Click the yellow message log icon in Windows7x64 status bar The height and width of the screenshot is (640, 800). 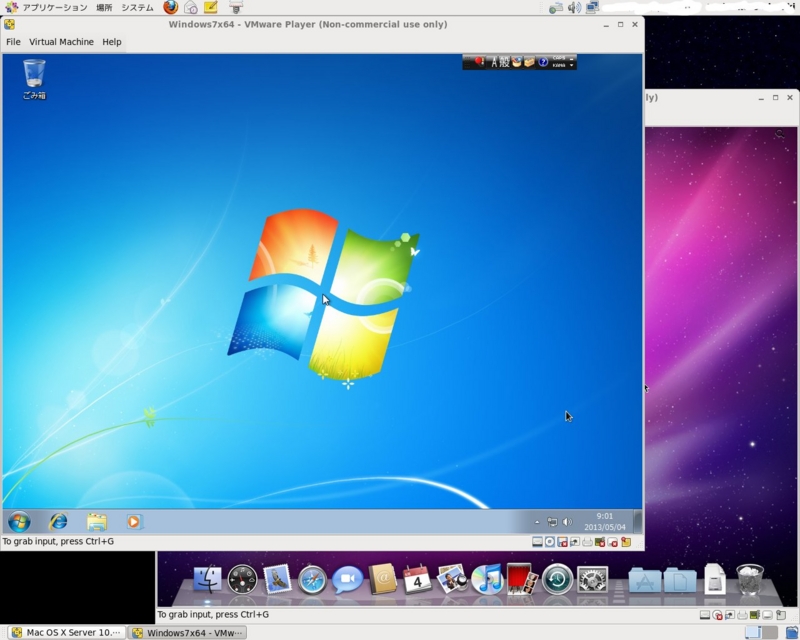pyautogui.click(x=626, y=542)
